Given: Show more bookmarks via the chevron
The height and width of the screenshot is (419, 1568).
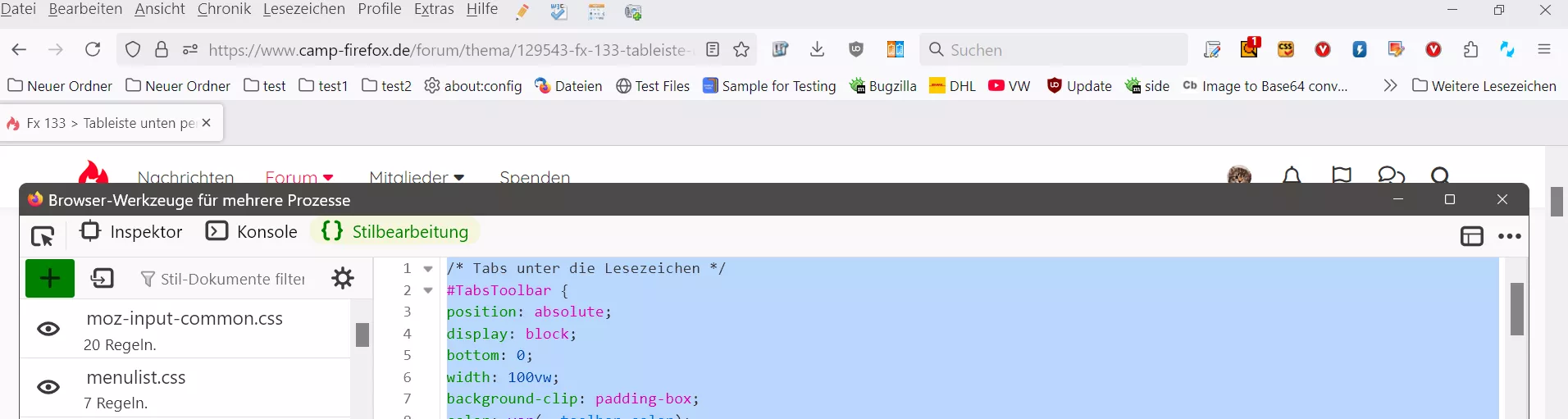Looking at the screenshot, I should [x=1390, y=85].
